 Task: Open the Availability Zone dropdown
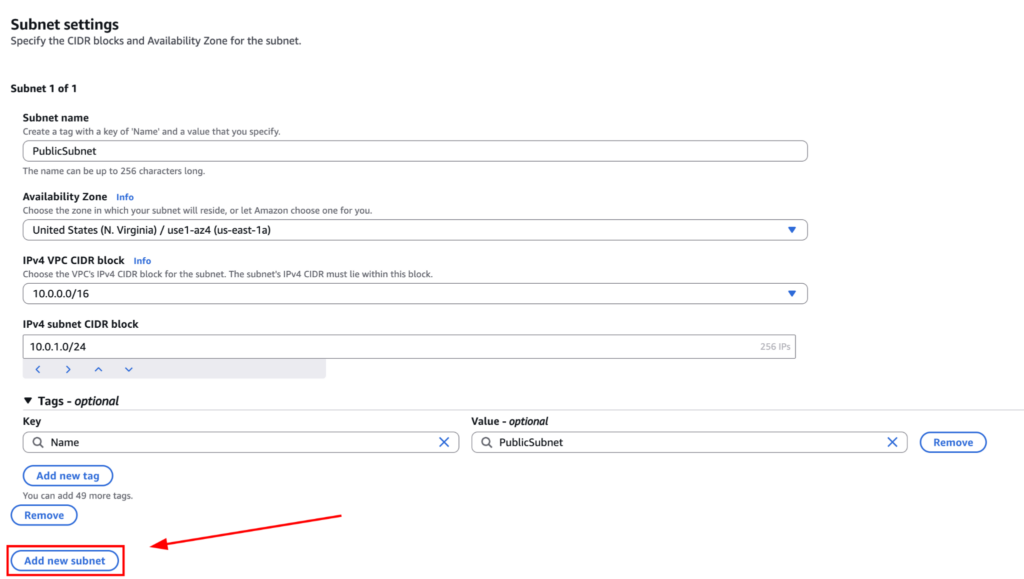point(414,230)
